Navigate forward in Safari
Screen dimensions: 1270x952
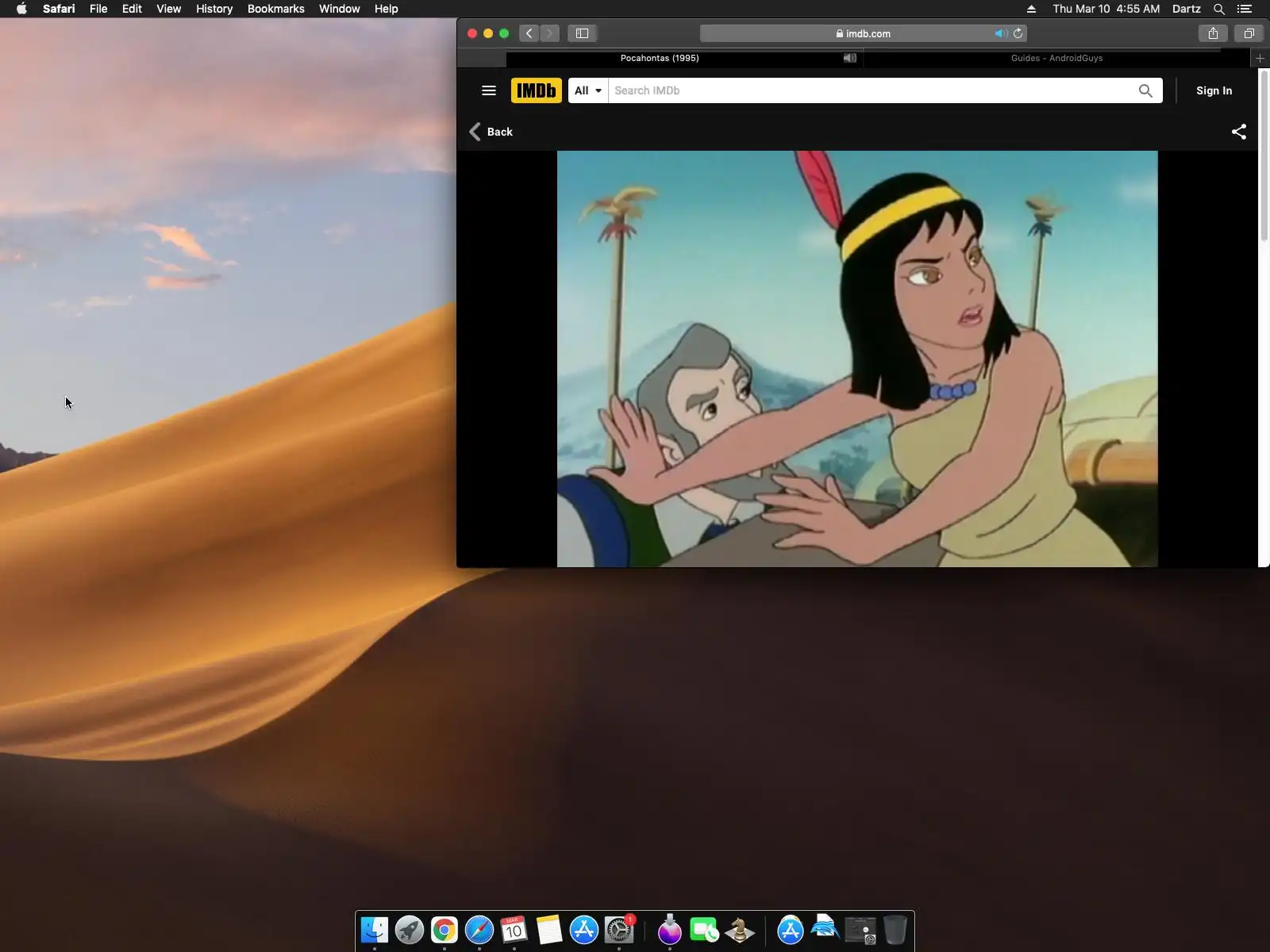[x=549, y=33]
